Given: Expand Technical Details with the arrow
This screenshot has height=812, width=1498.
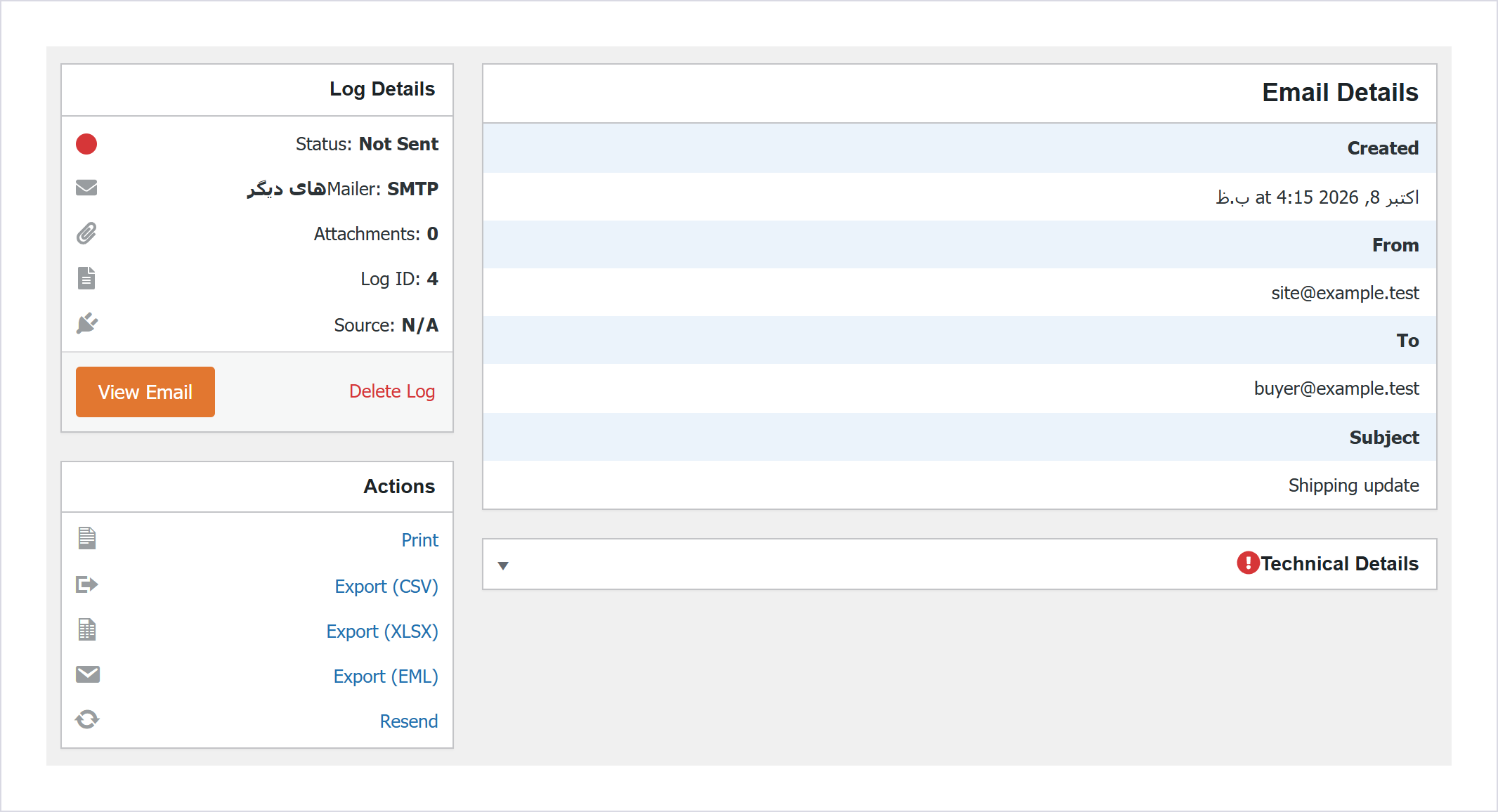Looking at the screenshot, I should pyautogui.click(x=503, y=565).
